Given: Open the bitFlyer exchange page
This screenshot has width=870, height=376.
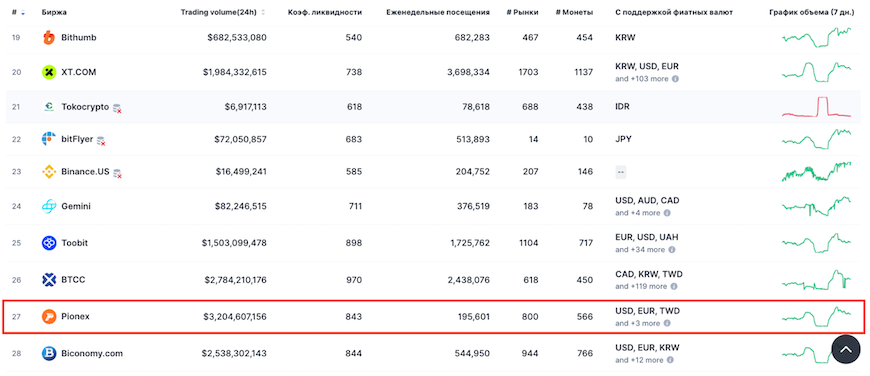Looking at the screenshot, I should click(77, 139).
